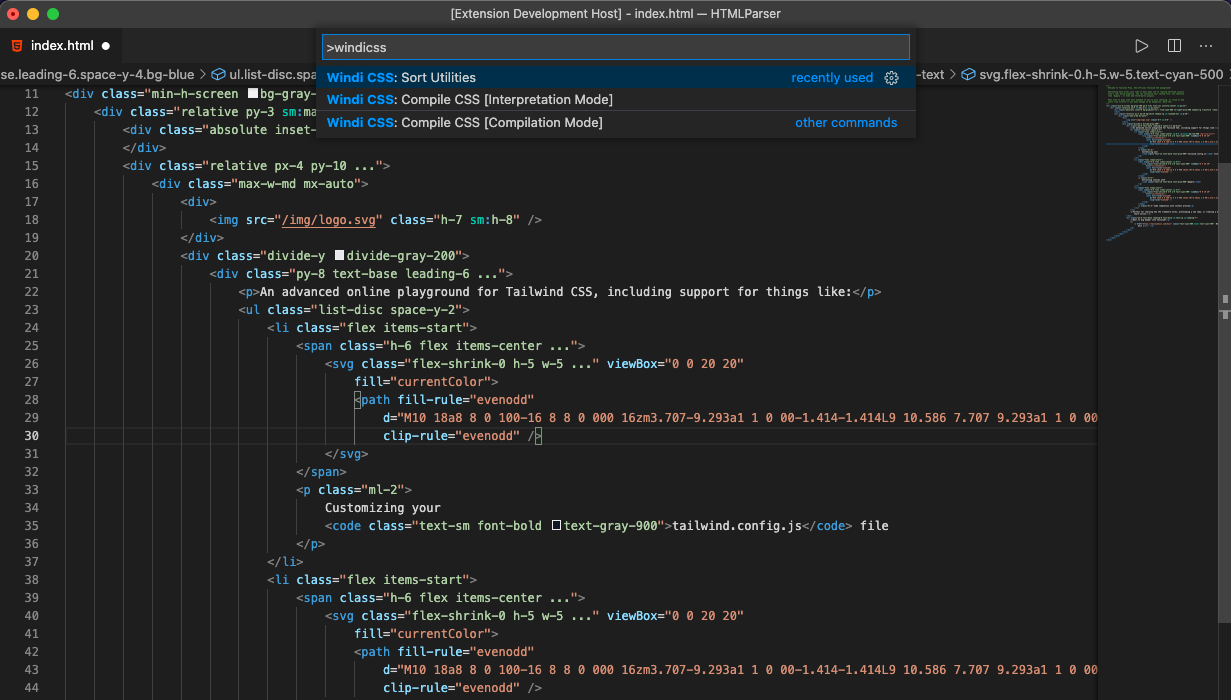
Task: Click the viewBox attribute on line 26
Action: (x=676, y=364)
